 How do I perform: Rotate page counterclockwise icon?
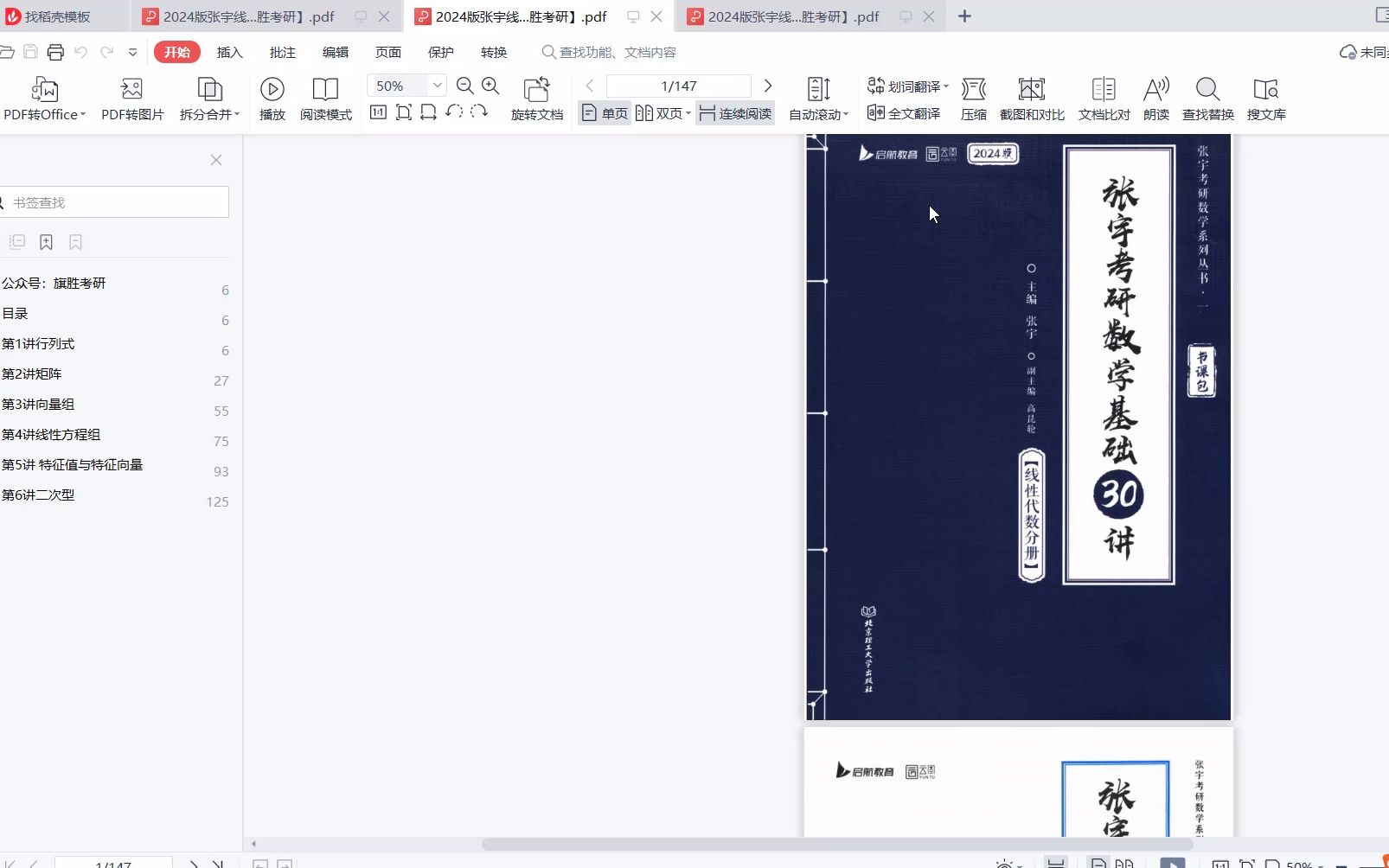(454, 112)
